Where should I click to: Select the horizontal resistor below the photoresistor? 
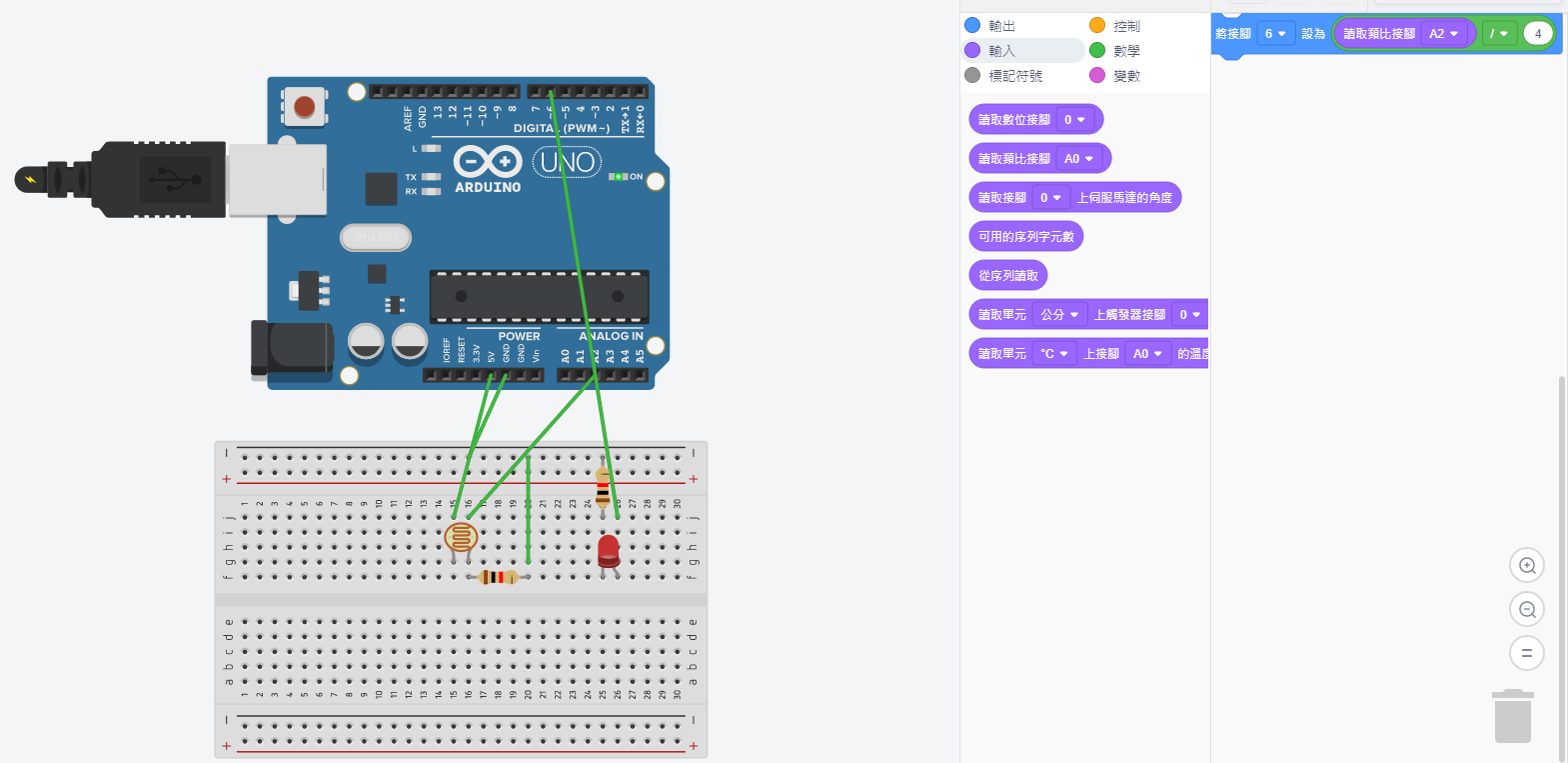click(498, 577)
